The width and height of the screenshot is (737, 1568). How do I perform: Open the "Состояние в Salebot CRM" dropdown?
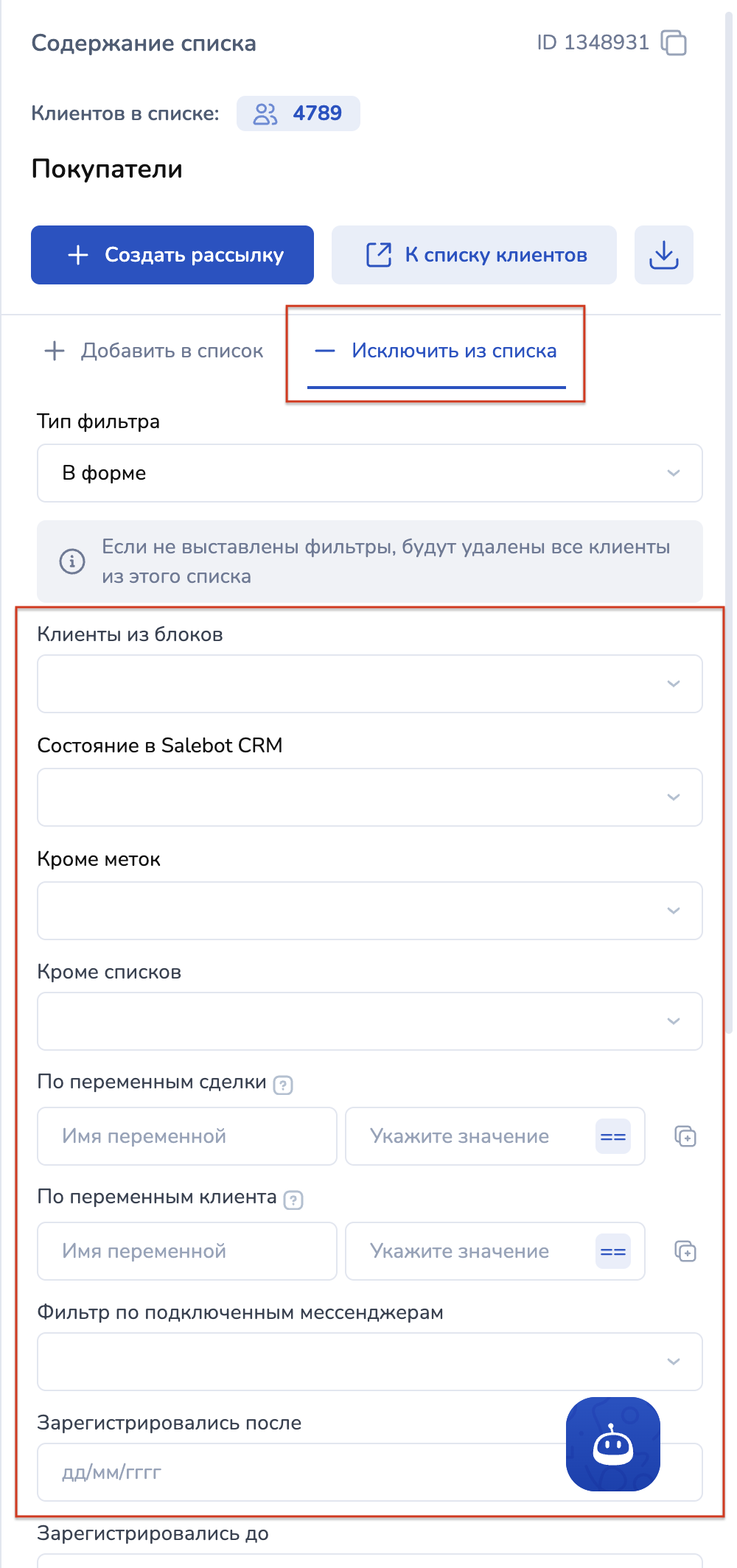pyautogui.click(x=369, y=797)
